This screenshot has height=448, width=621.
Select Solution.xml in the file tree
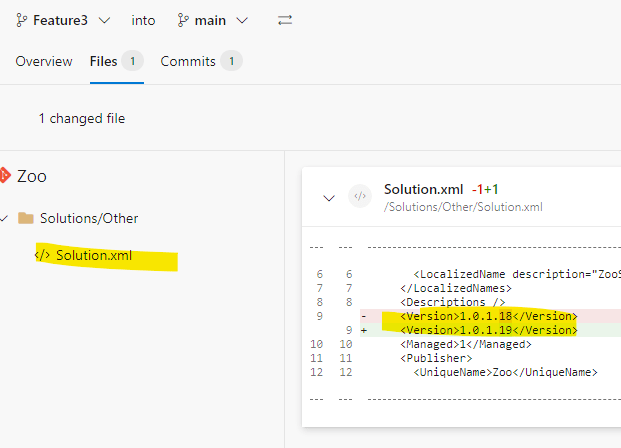(94, 255)
